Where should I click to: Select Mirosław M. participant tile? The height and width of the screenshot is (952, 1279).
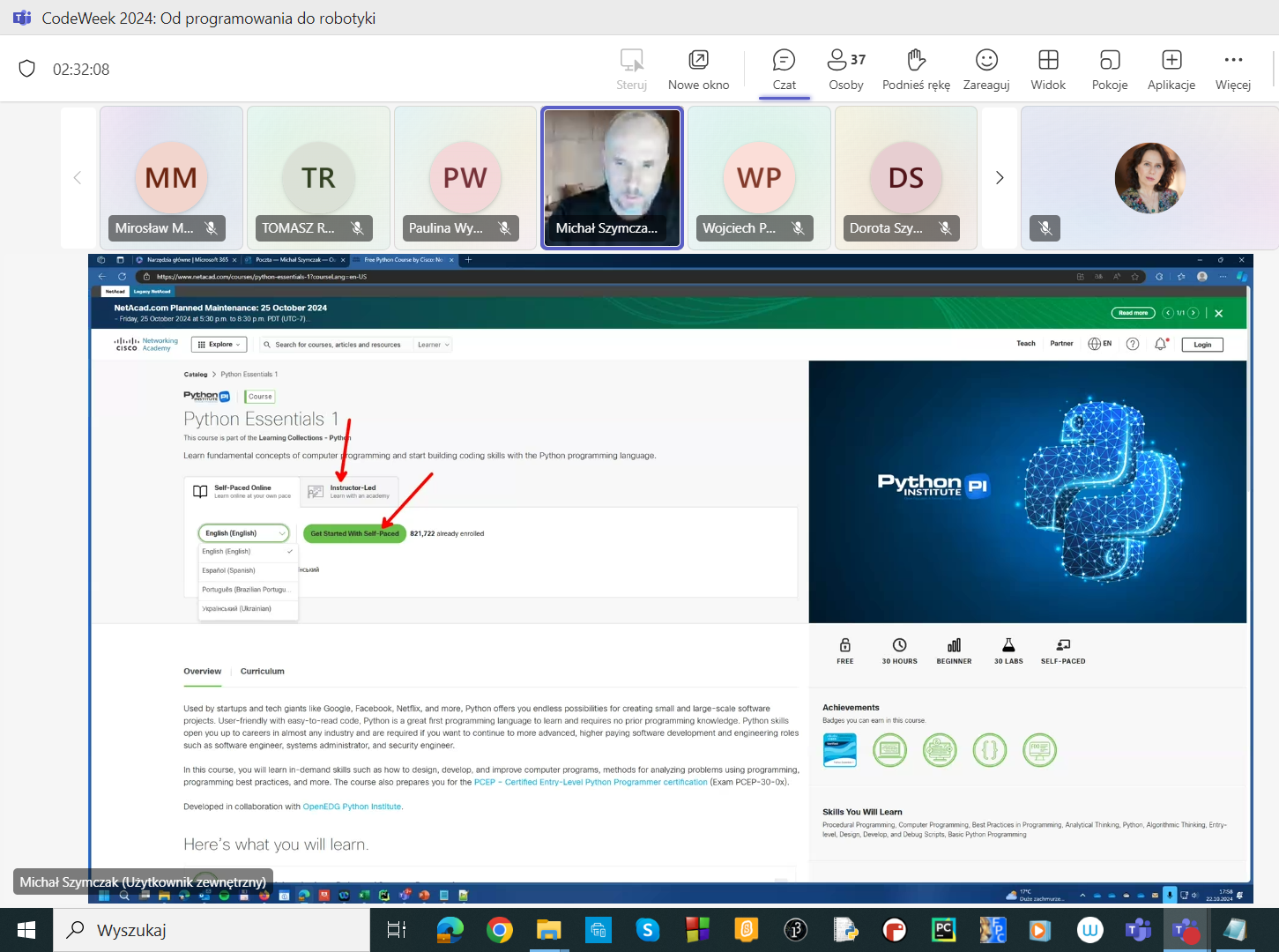click(x=172, y=177)
